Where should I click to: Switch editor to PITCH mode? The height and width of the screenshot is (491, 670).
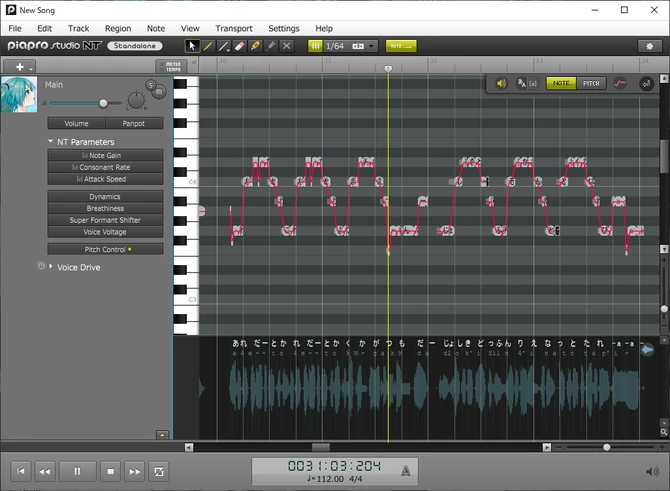click(591, 83)
